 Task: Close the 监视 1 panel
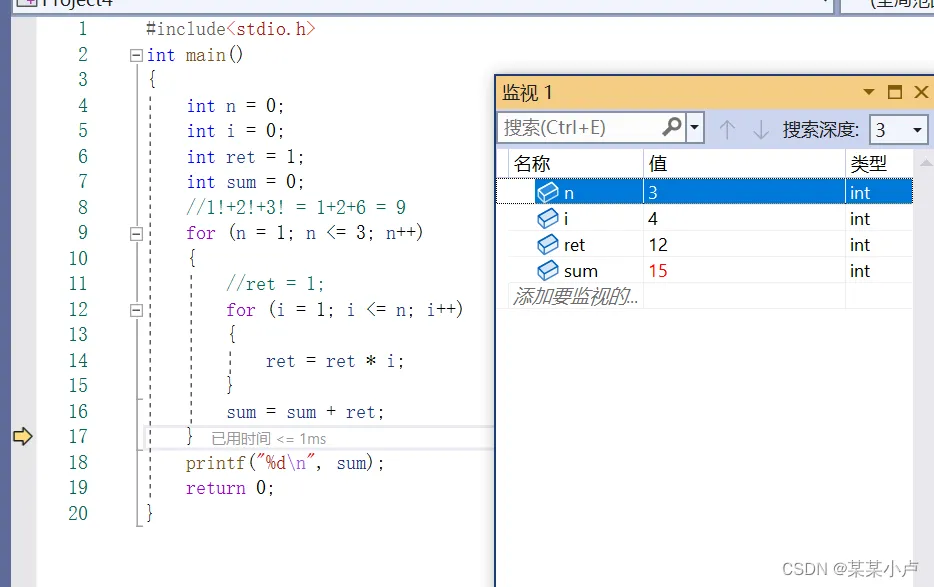pos(921,92)
